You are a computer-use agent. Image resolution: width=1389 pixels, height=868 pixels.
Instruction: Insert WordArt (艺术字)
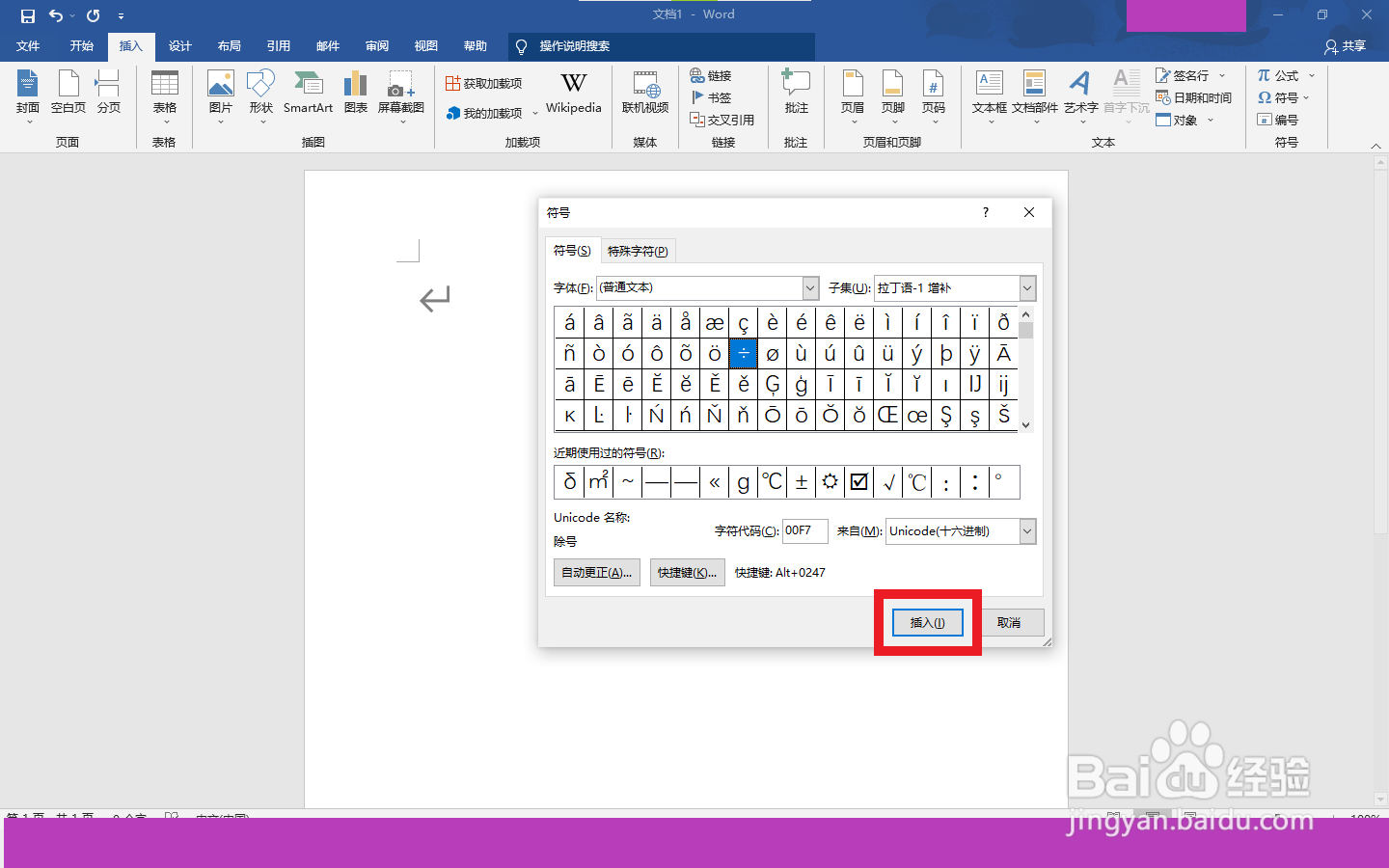click(x=1081, y=96)
